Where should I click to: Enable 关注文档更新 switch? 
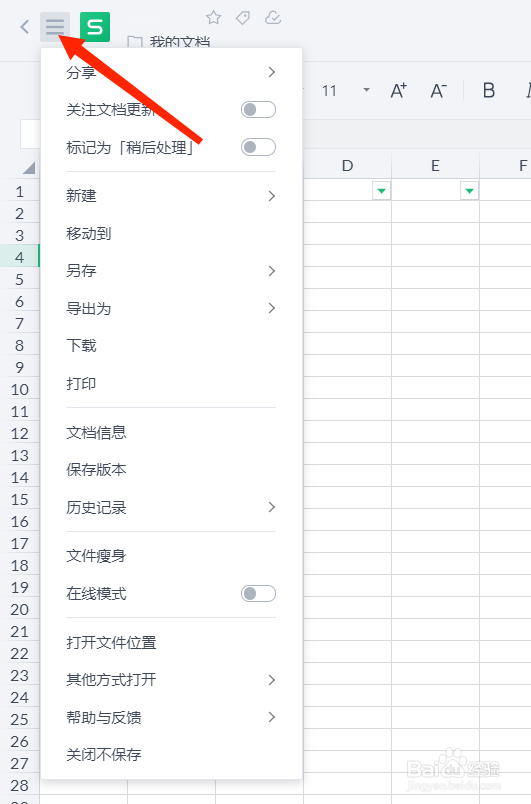(x=258, y=109)
